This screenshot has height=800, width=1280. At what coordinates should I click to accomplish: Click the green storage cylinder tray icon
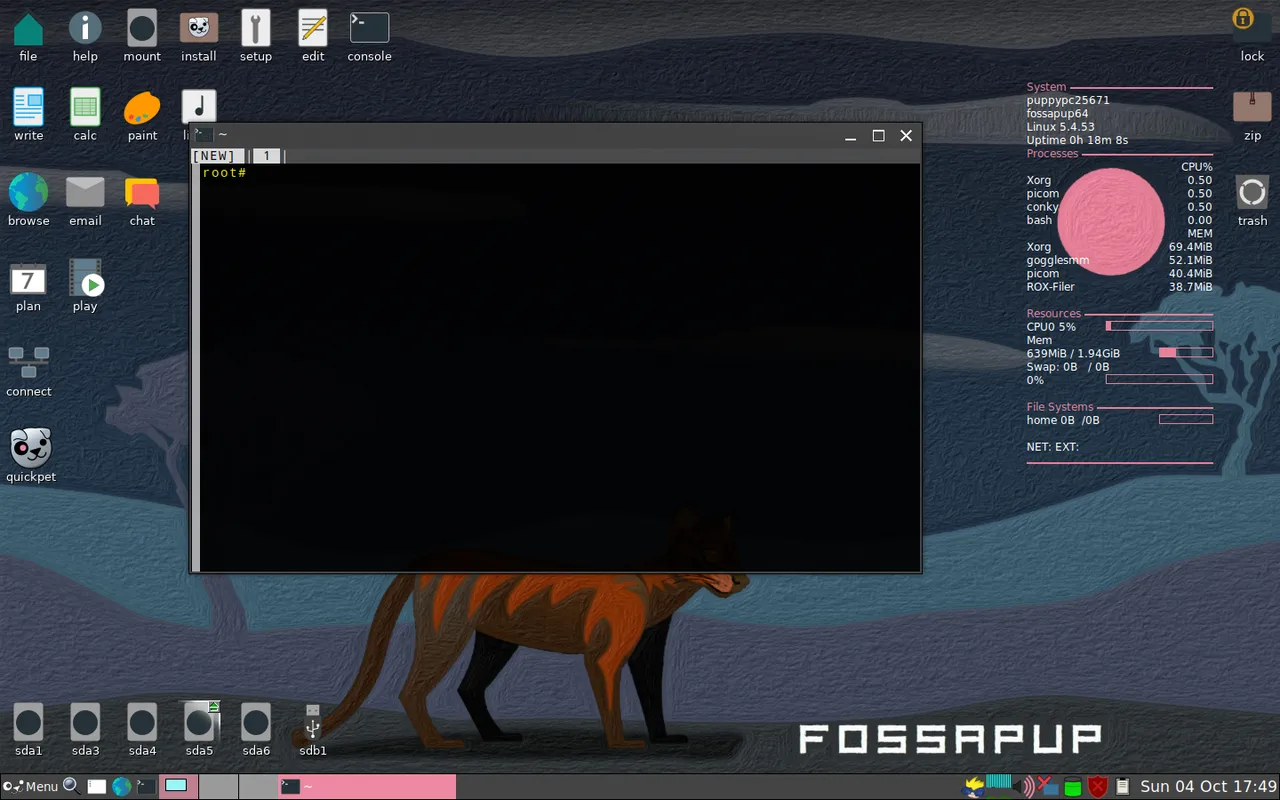click(1073, 787)
